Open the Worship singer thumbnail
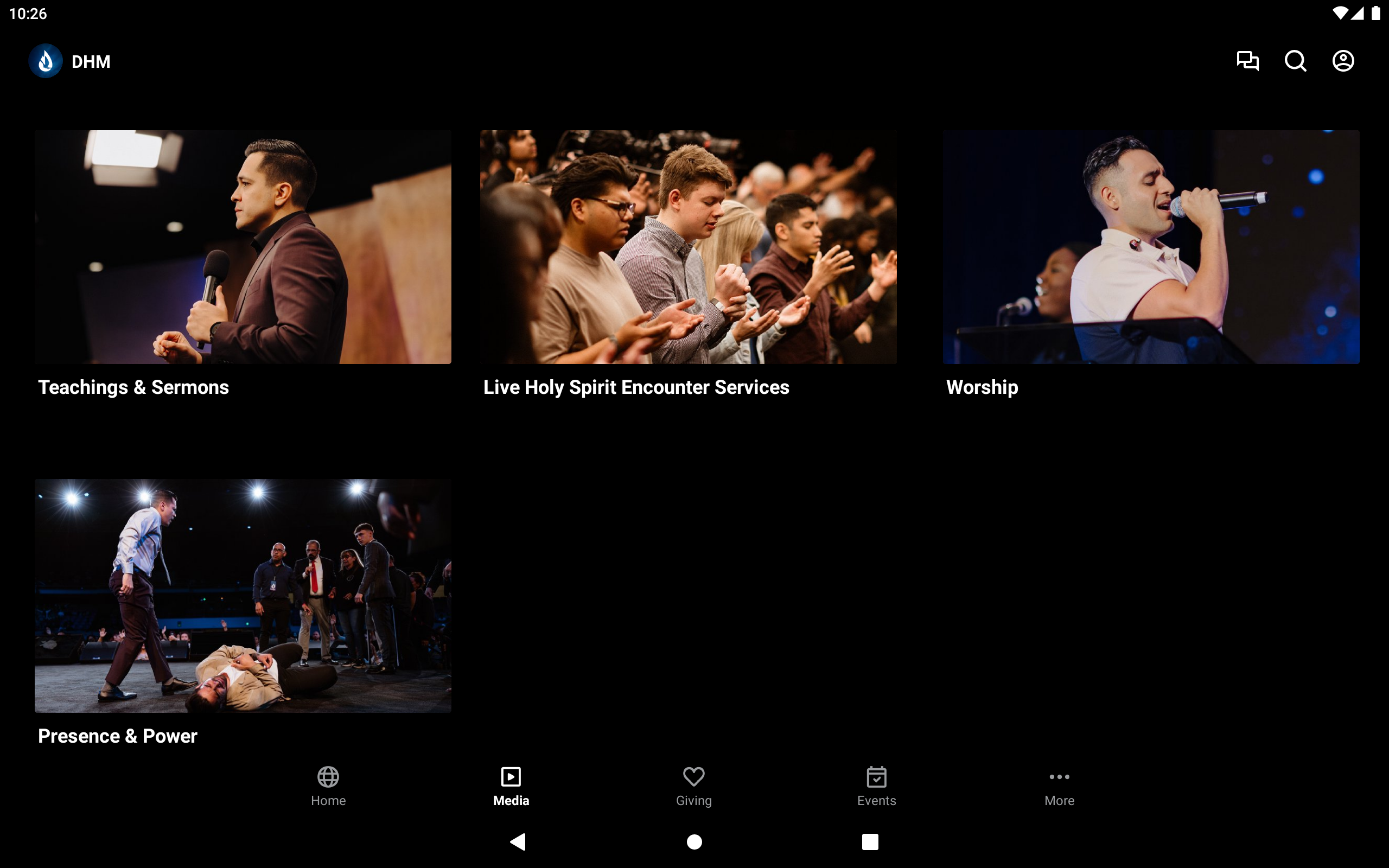 (x=1151, y=247)
